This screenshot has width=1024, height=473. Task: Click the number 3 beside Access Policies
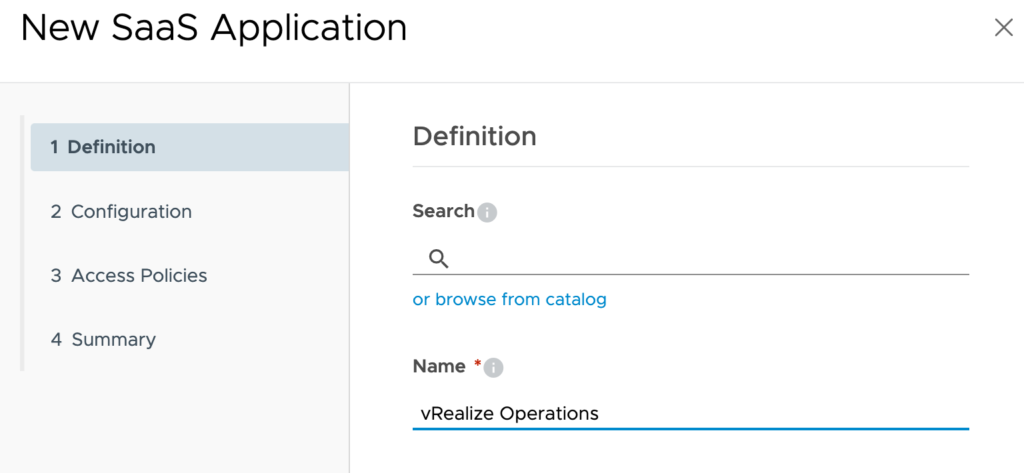pyautogui.click(x=56, y=276)
